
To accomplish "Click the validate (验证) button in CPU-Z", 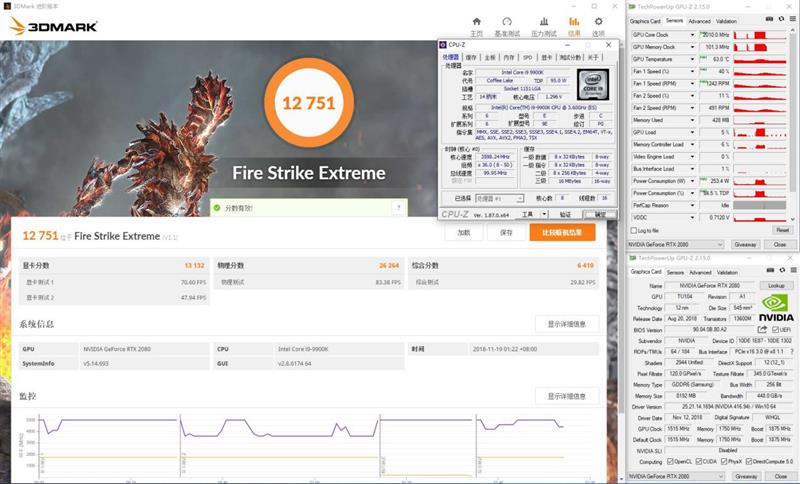I will click(564, 214).
